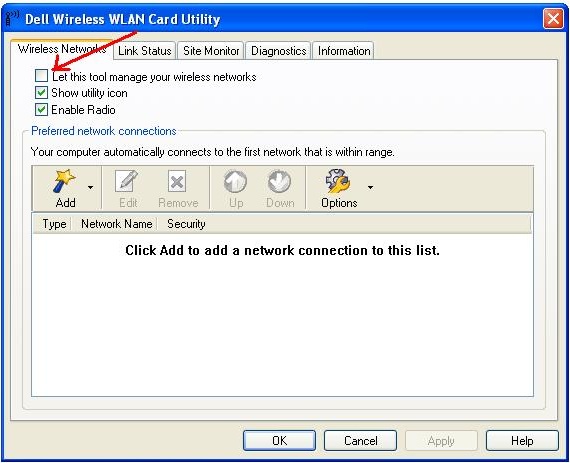Click the Up arrow icon

point(235,181)
